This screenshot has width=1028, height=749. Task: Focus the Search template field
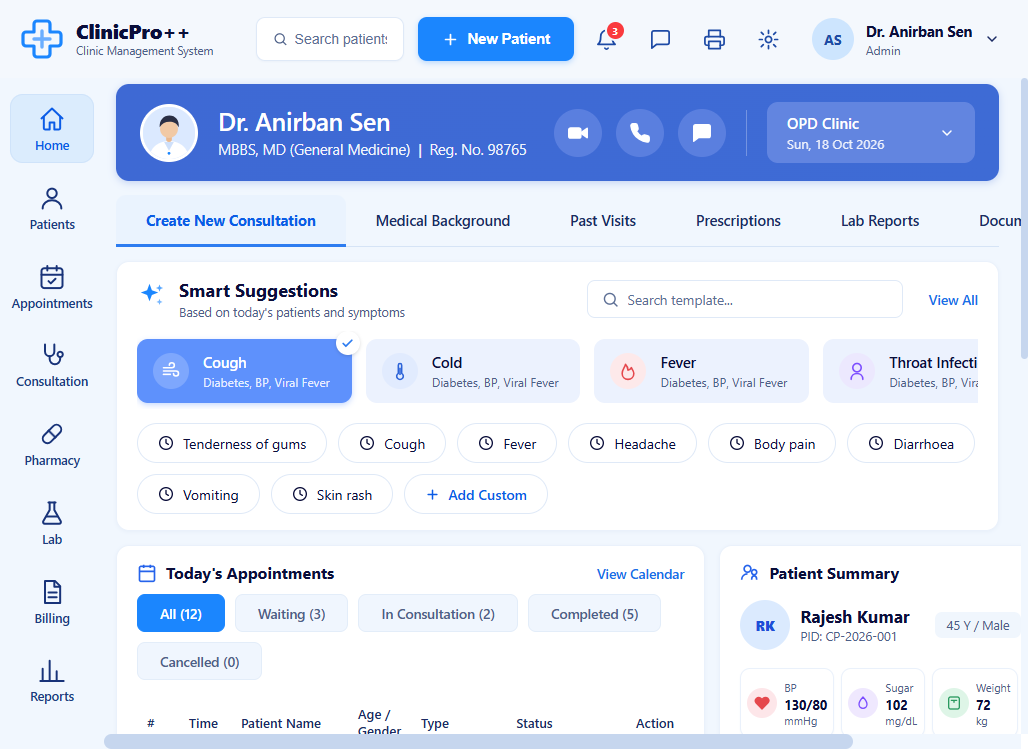point(745,300)
